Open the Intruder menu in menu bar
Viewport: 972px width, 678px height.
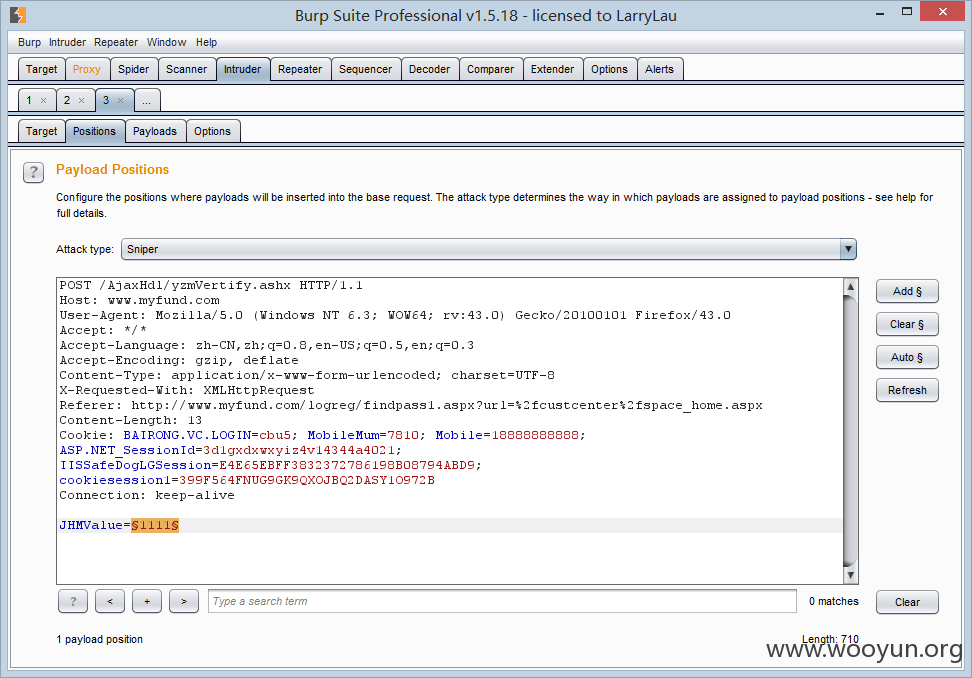[67, 42]
